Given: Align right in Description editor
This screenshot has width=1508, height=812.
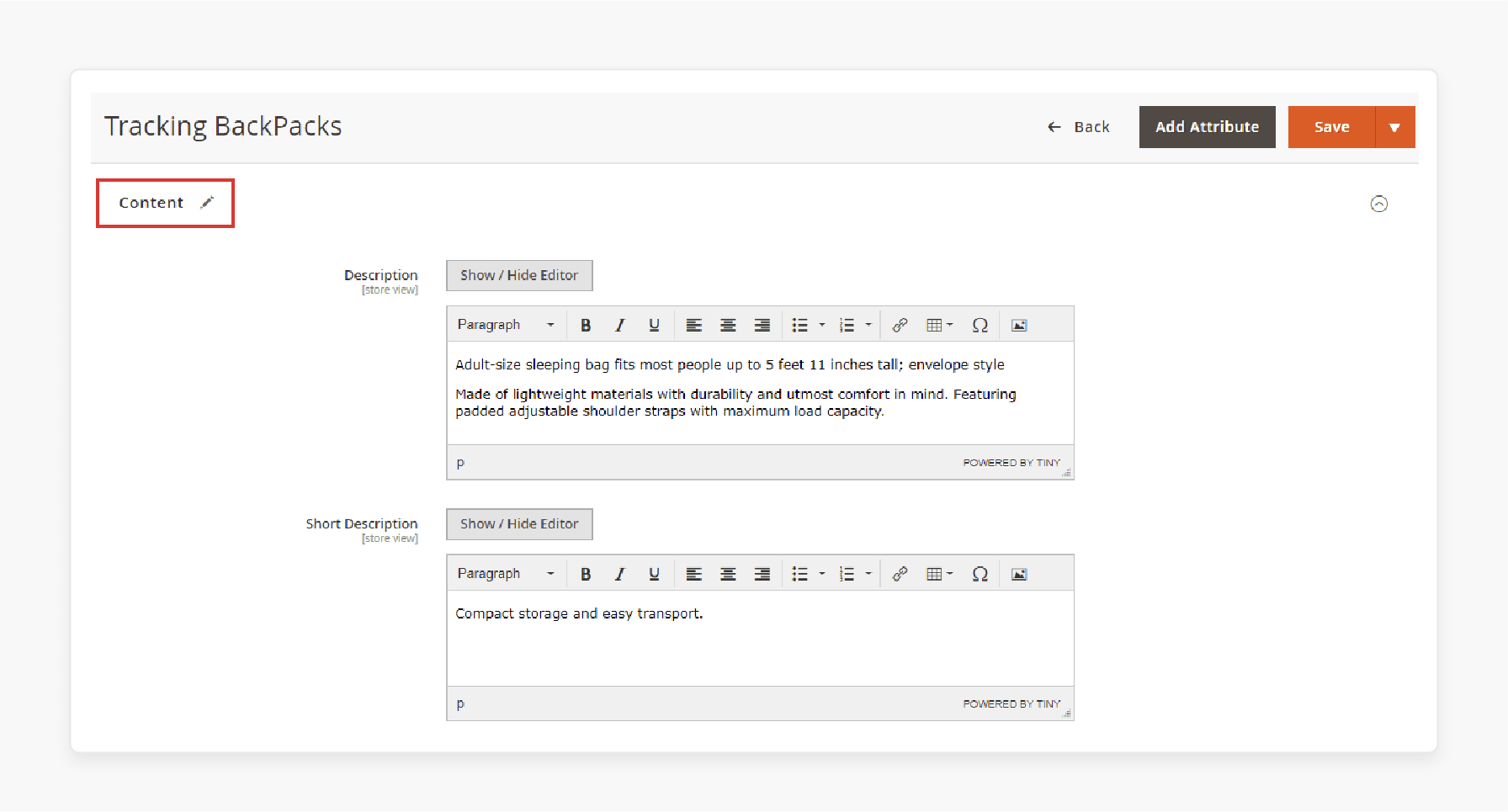Looking at the screenshot, I should 762,325.
